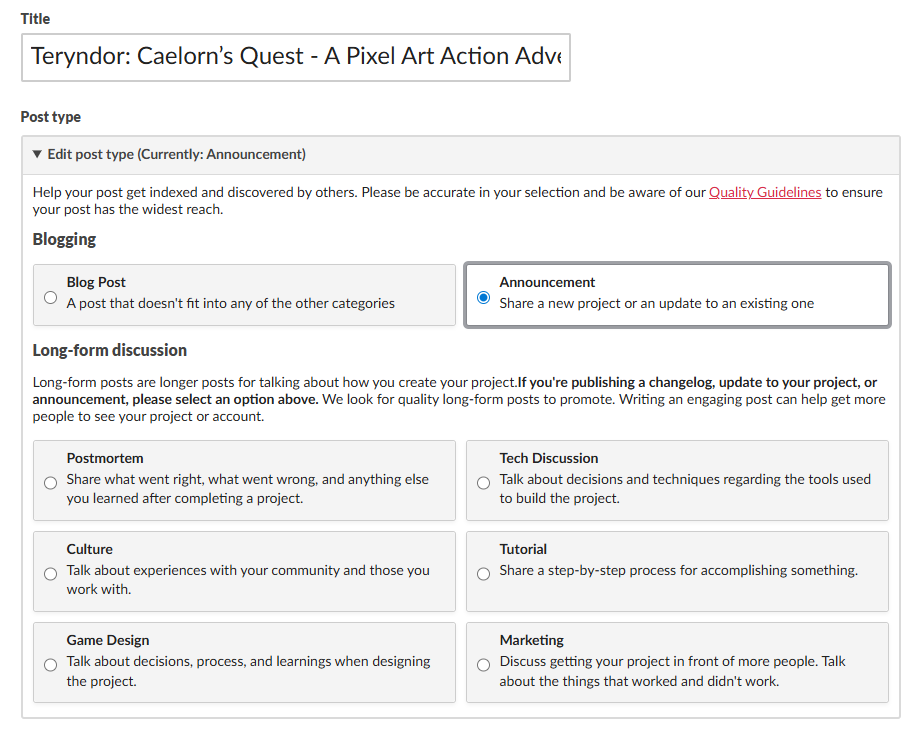Click the Postmortem card description text
Viewport: 924px width, 733px height.
point(247,489)
